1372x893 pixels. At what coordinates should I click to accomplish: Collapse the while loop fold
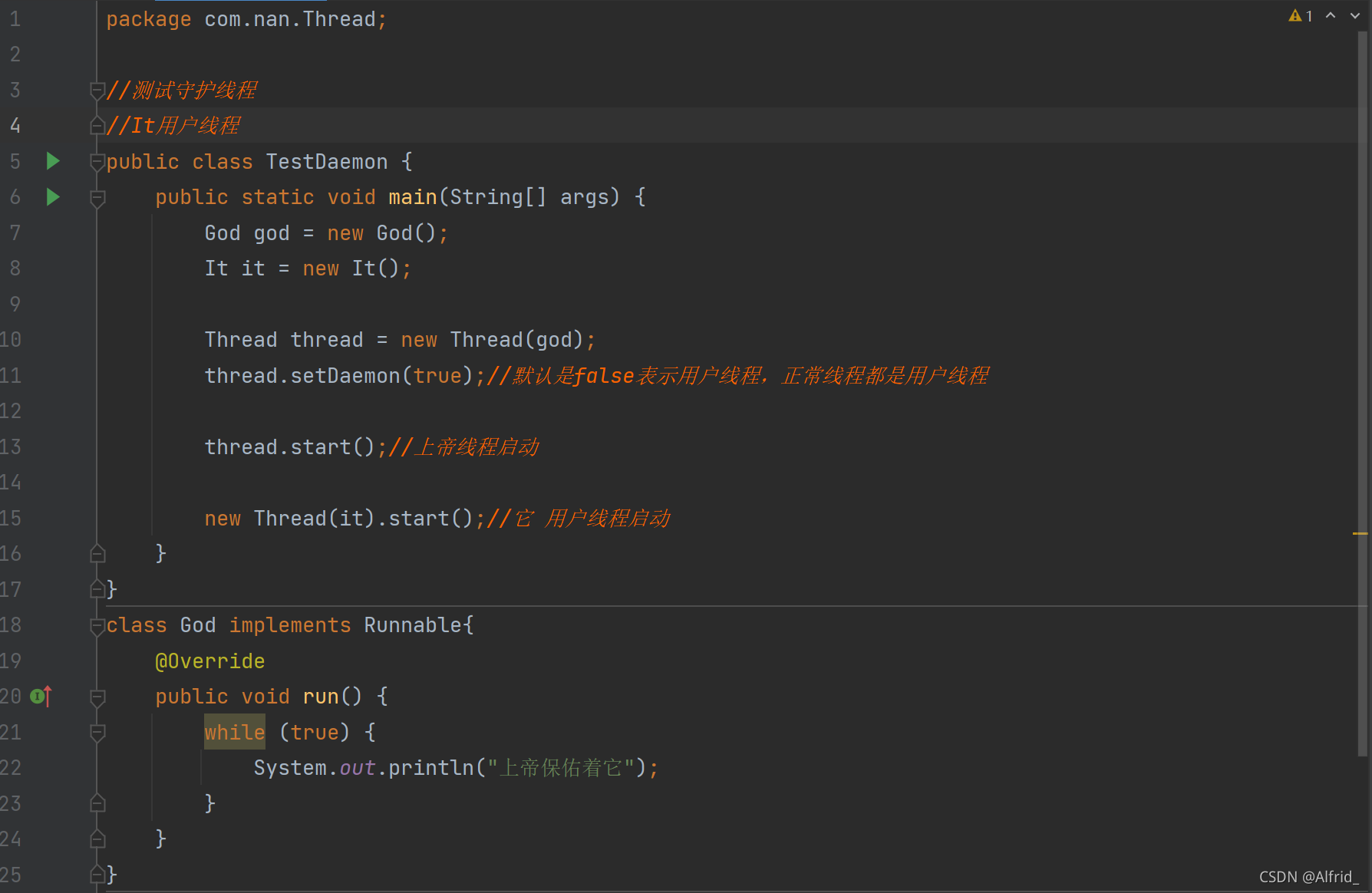click(x=97, y=733)
